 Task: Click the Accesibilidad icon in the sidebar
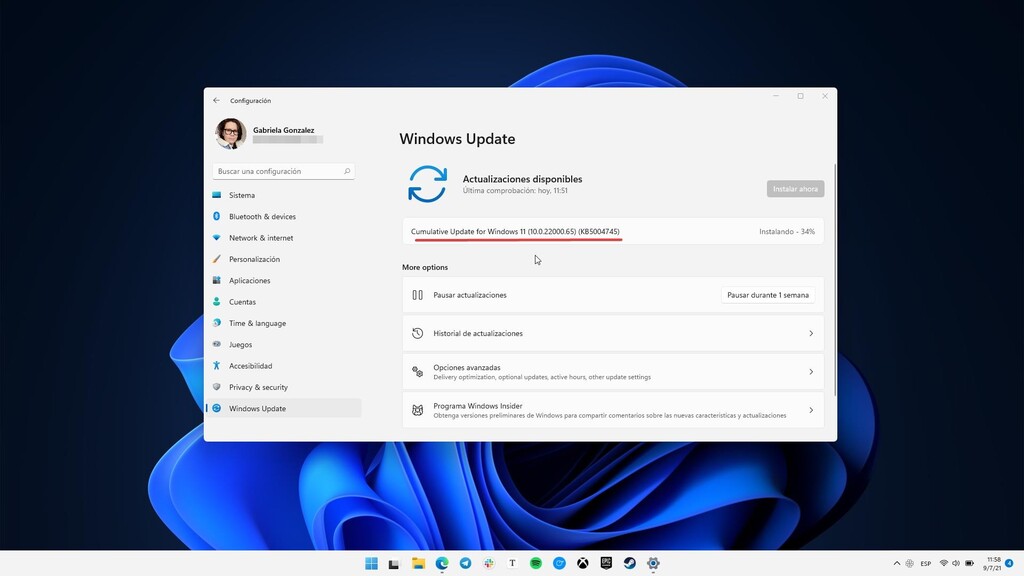[x=217, y=365]
